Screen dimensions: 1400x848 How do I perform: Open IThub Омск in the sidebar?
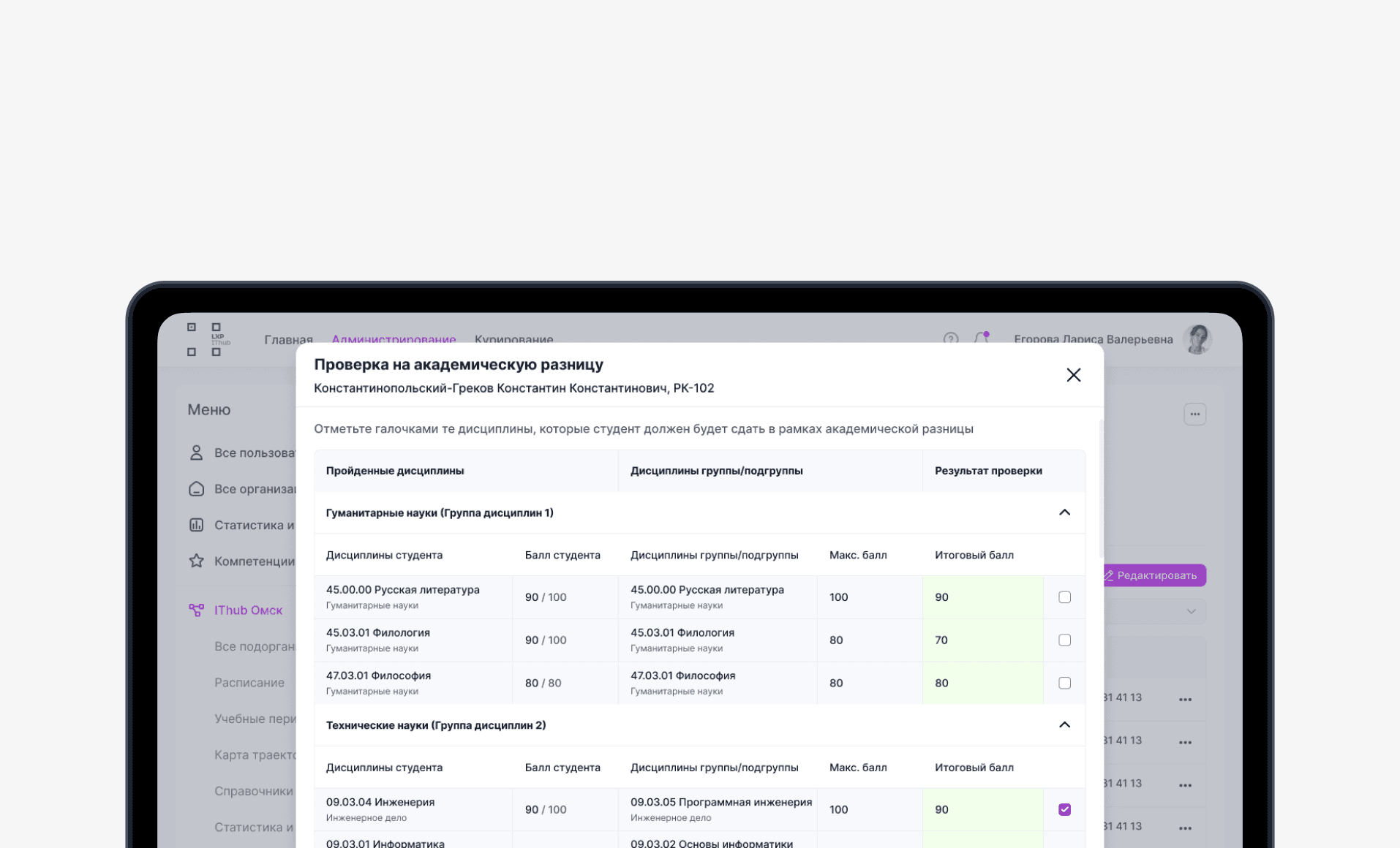point(248,610)
